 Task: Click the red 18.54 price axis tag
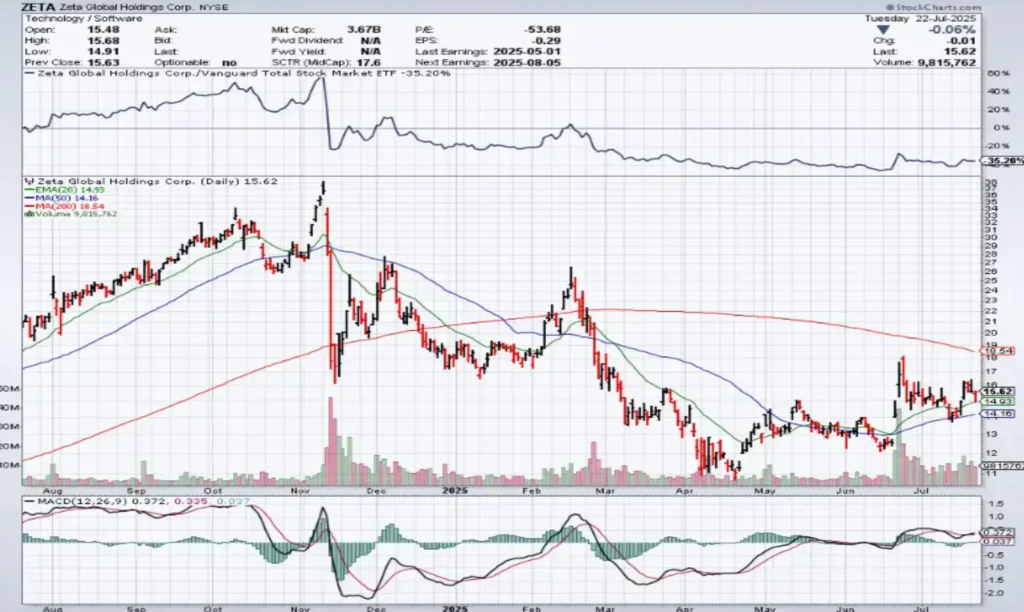click(999, 351)
